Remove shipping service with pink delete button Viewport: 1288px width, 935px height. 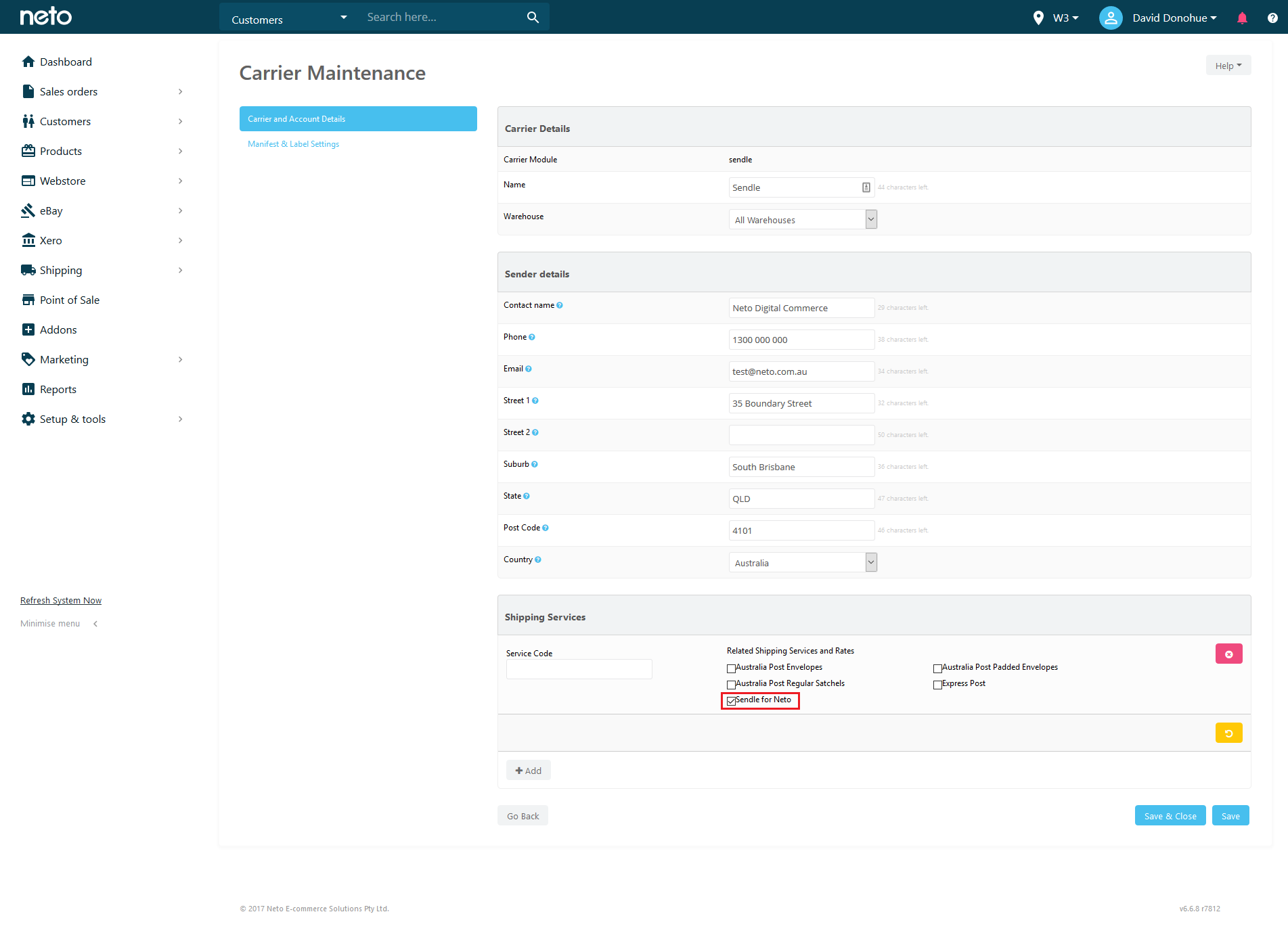(1228, 654)
